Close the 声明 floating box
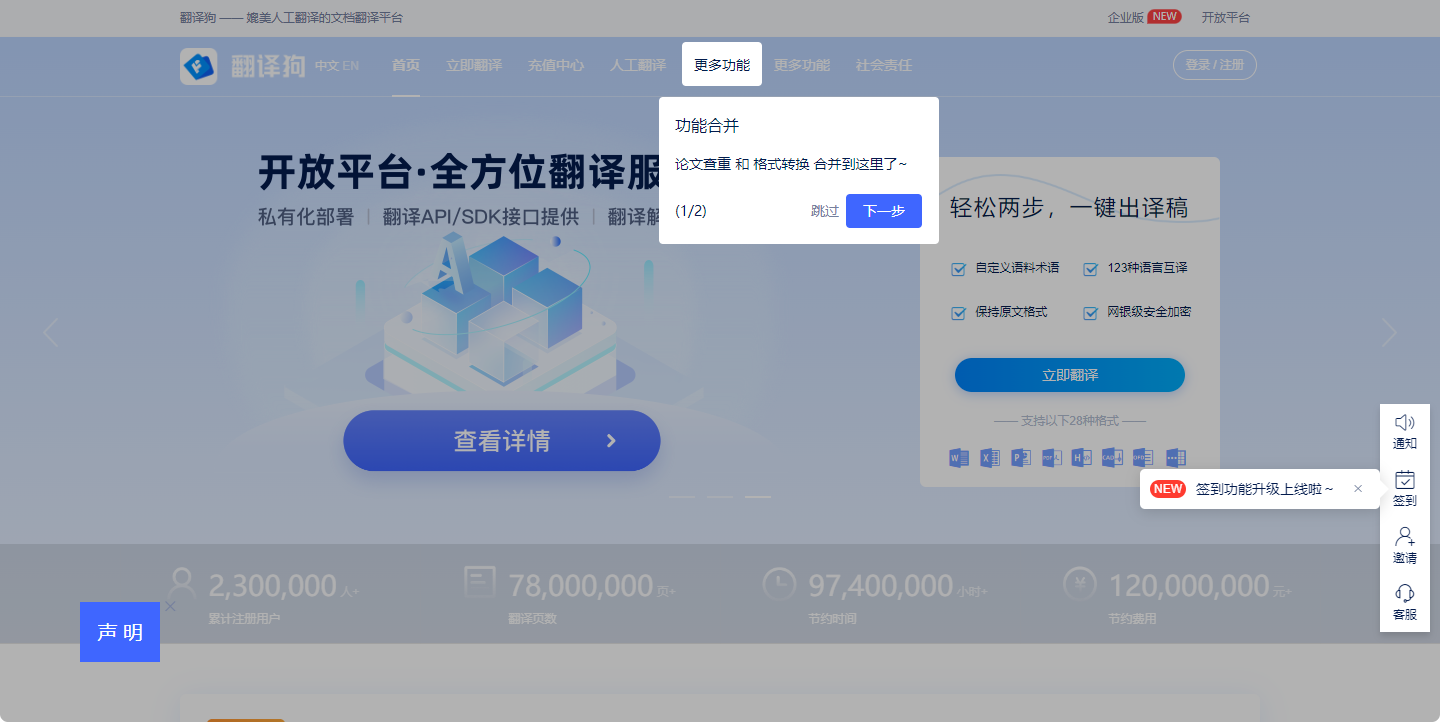The height and width of the screenshot is (722, 1440). click(x=170, y=606)
